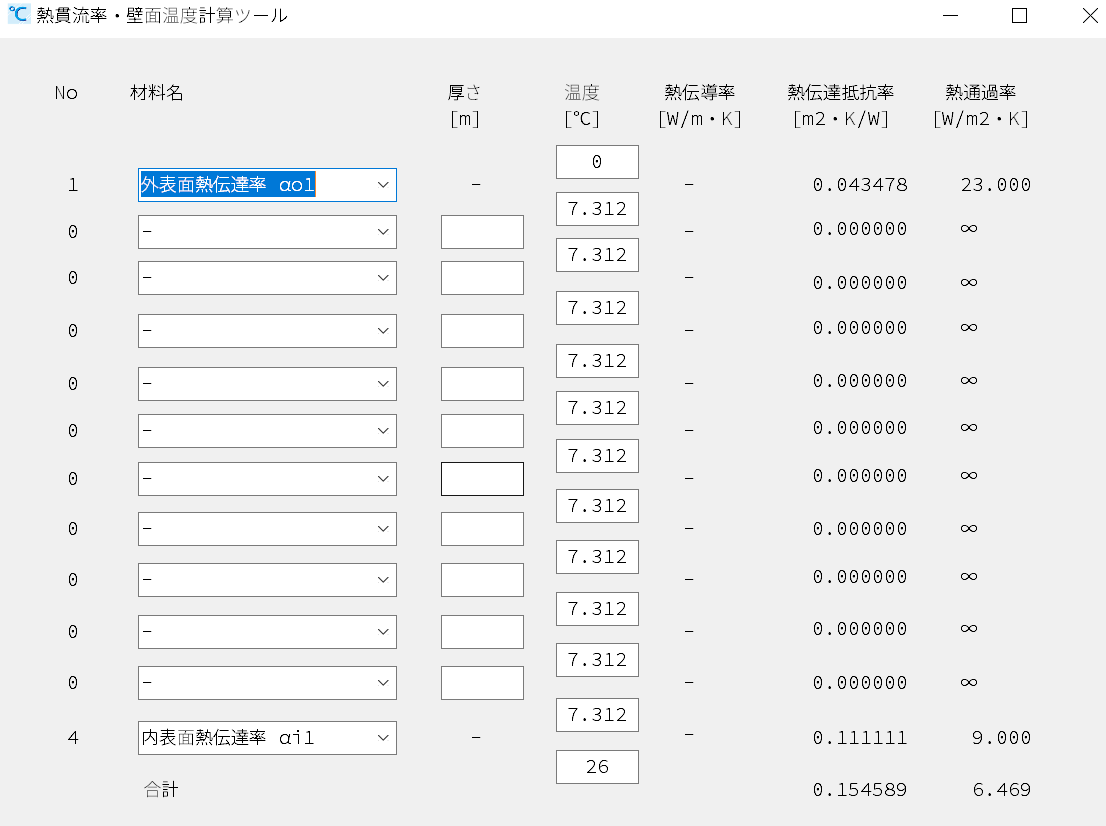This screenshot has height=826, width=1106.
Task: Click the row number 1
Action: click(73, 185)
